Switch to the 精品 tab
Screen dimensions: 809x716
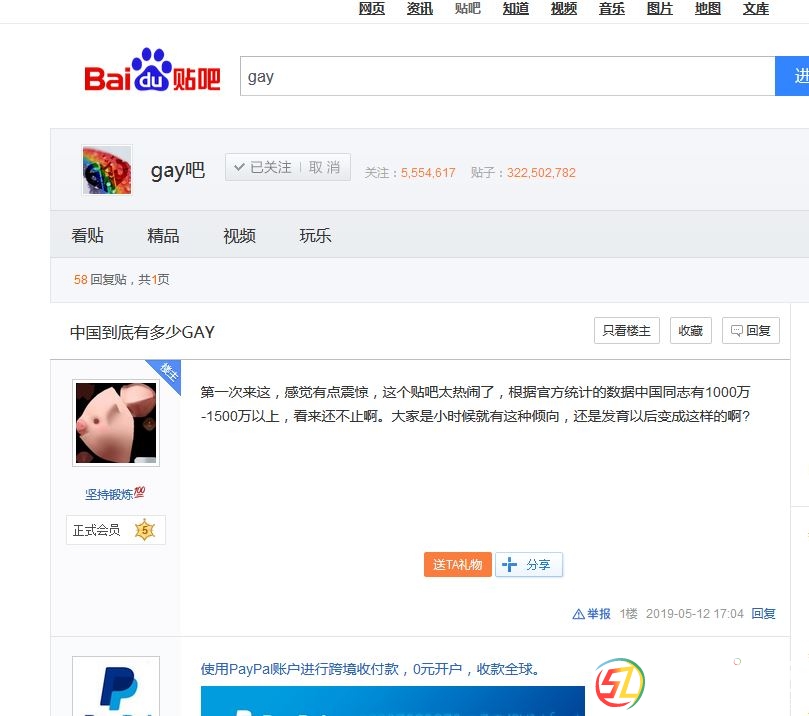163,236
